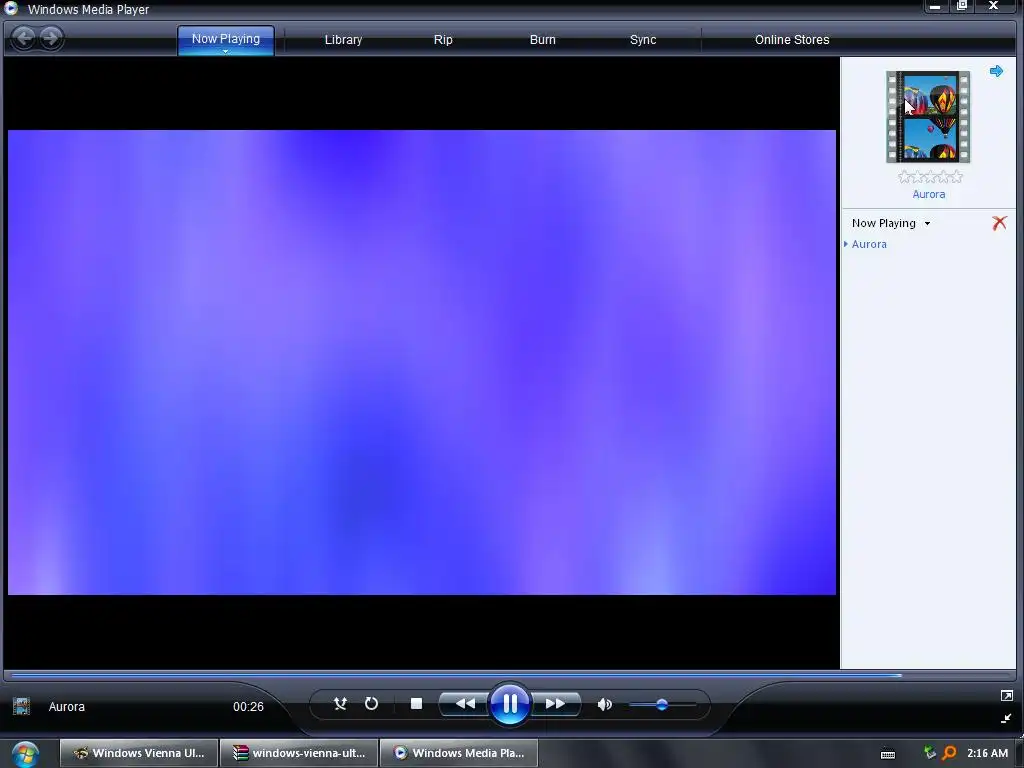This screenshot has height=768, width=1024.
Task: Pause the video
Action: pyautogui.click(x=509, y=703)
